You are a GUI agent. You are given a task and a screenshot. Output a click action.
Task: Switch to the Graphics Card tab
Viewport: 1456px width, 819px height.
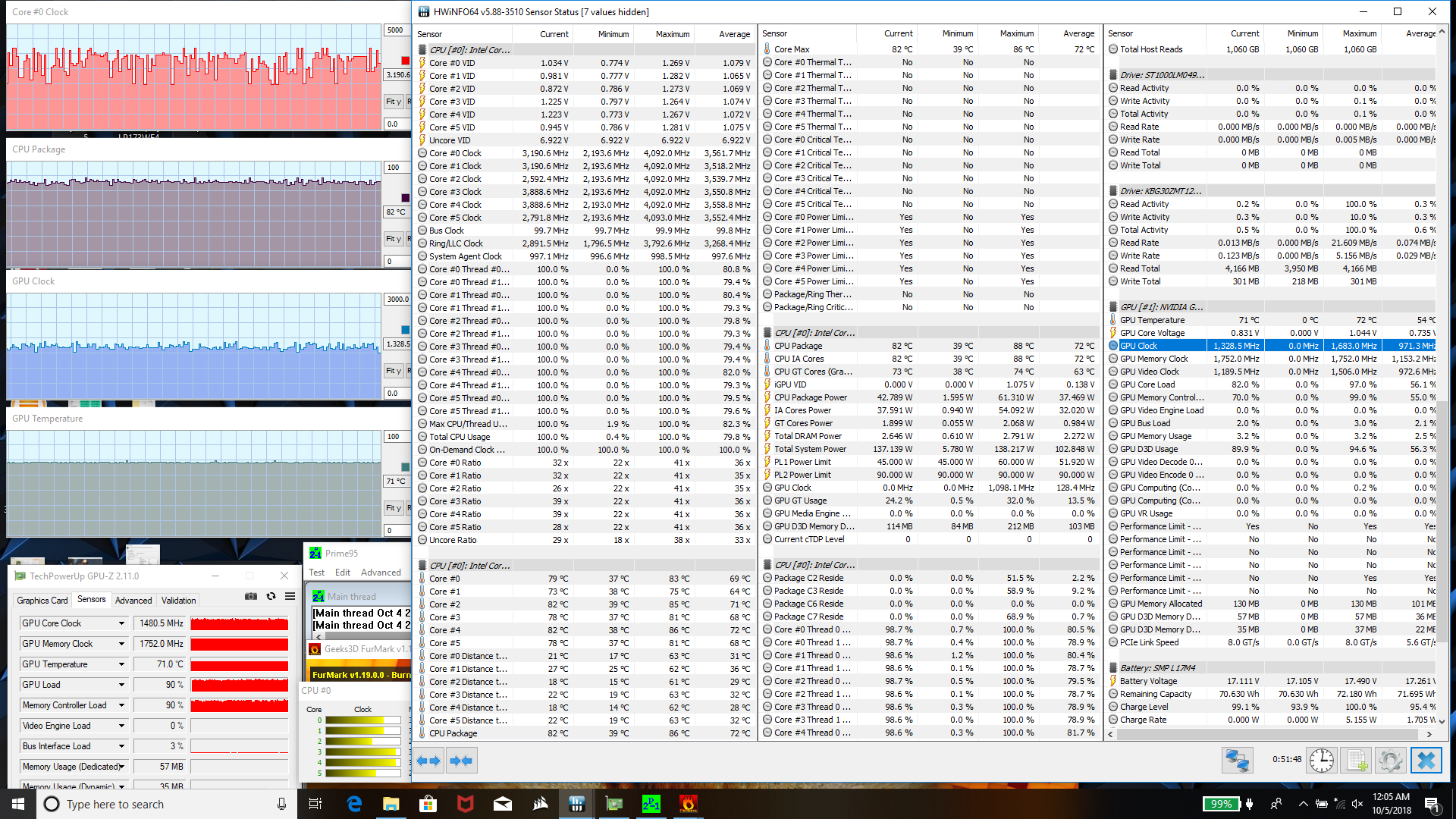tap(42, 600)
